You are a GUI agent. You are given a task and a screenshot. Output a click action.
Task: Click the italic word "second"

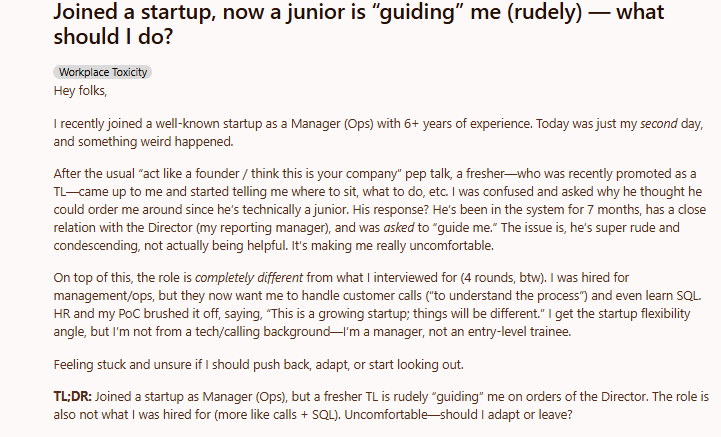point(658,124)
